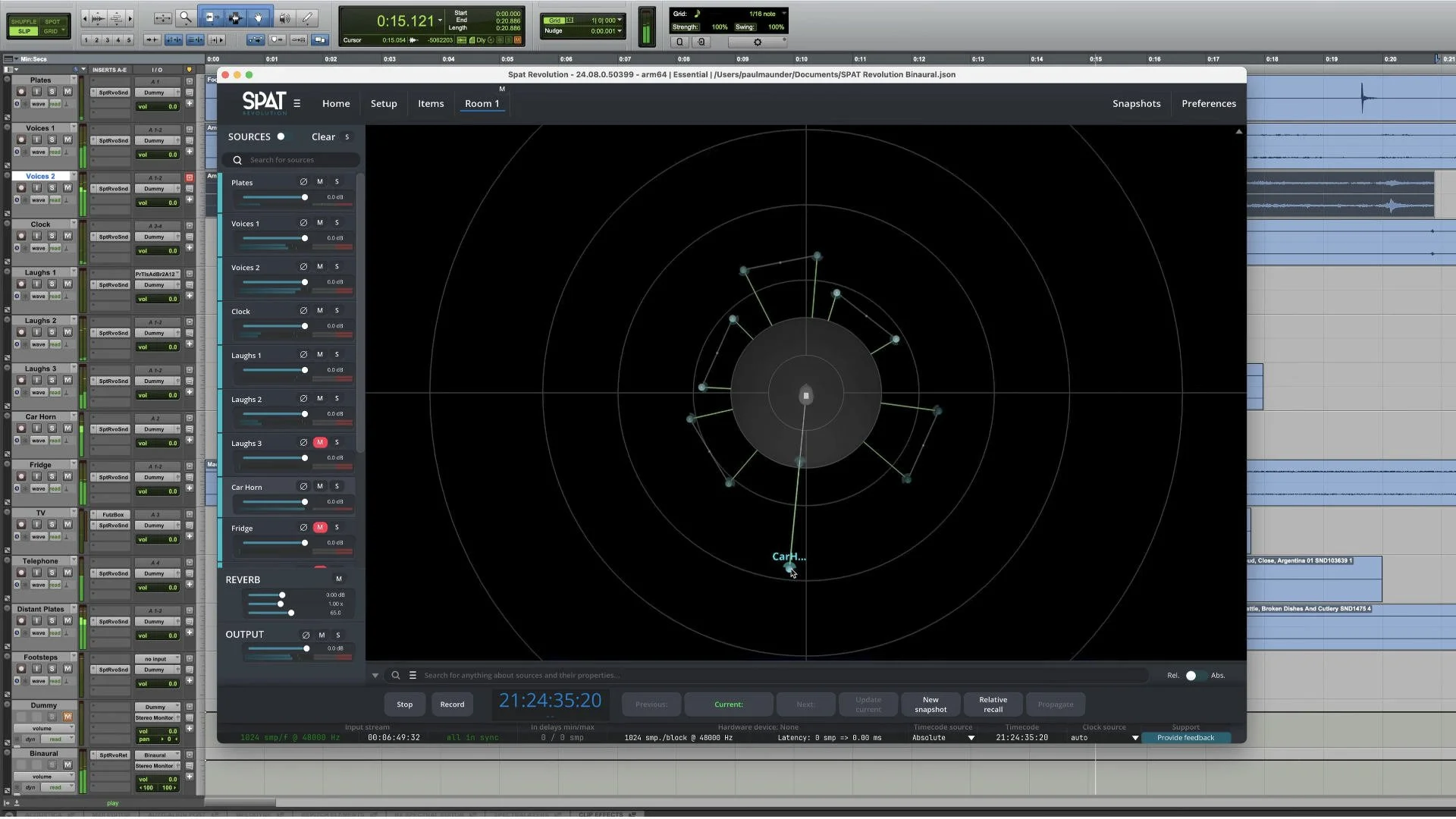This screenshot has width=1456, height=819.
Task: Click the Stop transport button
Action: pos(405,704)
